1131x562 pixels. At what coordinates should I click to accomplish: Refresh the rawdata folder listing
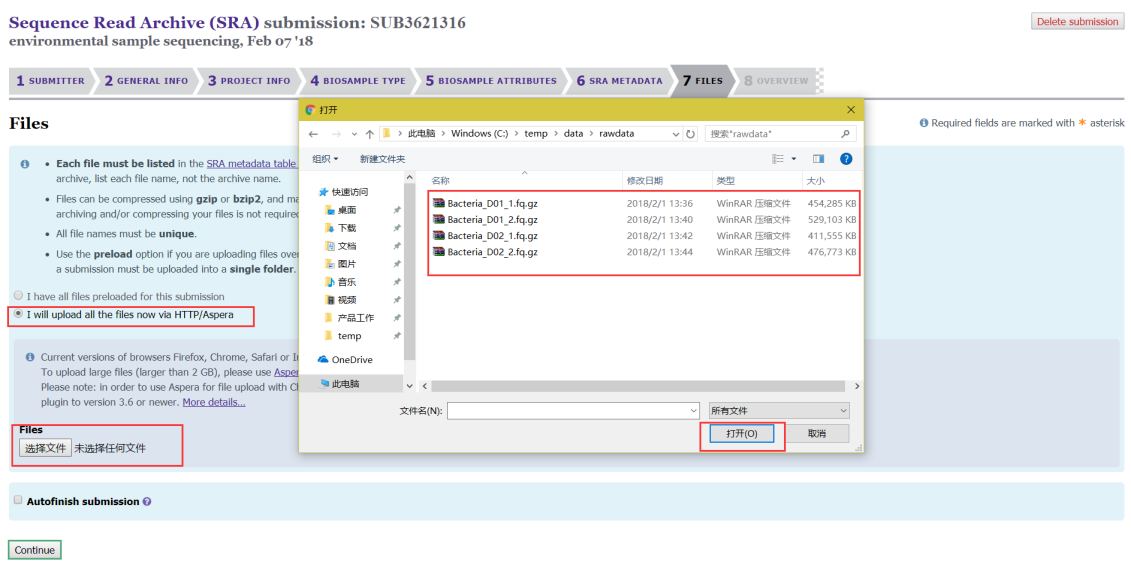691,134
